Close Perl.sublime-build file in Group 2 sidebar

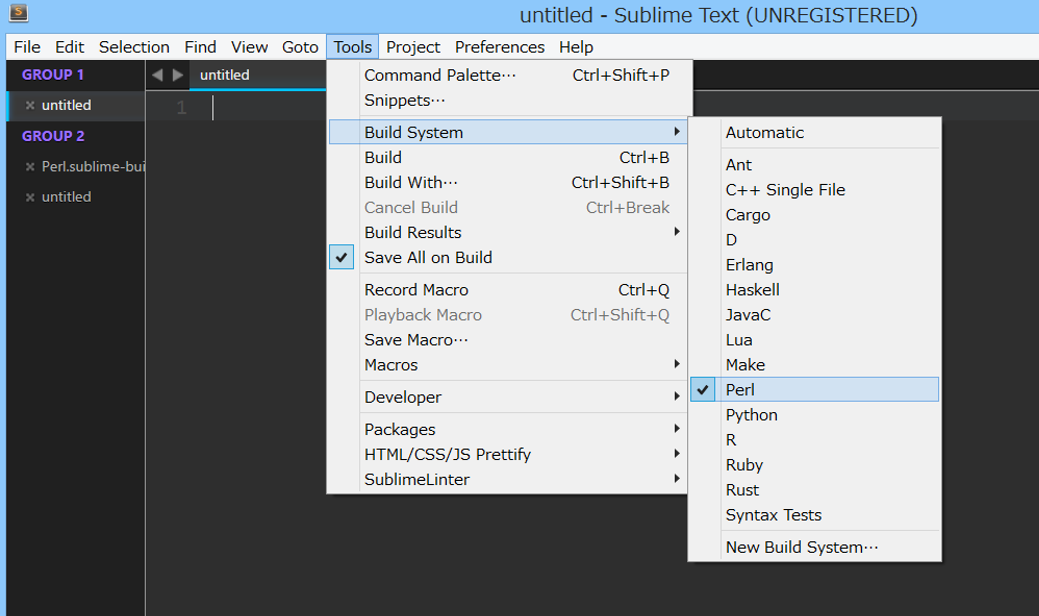coord(30,167)
